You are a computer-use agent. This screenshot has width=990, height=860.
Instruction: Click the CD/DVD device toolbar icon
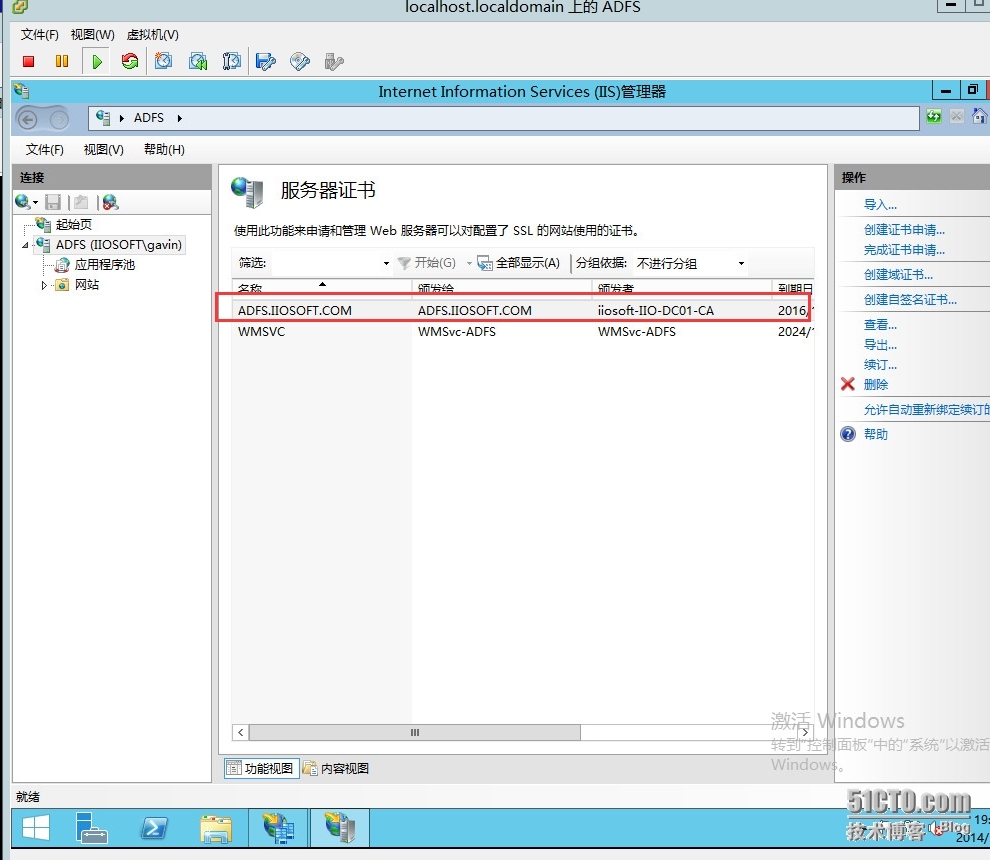[x=300, y=61]
